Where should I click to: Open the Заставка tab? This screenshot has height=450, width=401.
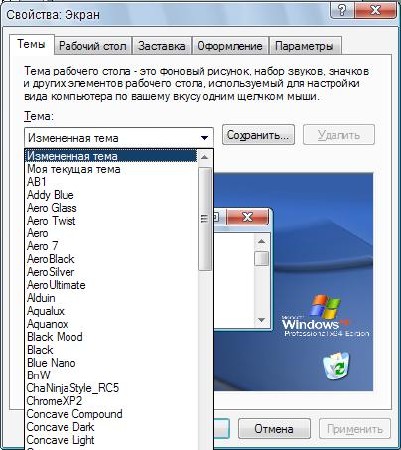click(162, 46)
